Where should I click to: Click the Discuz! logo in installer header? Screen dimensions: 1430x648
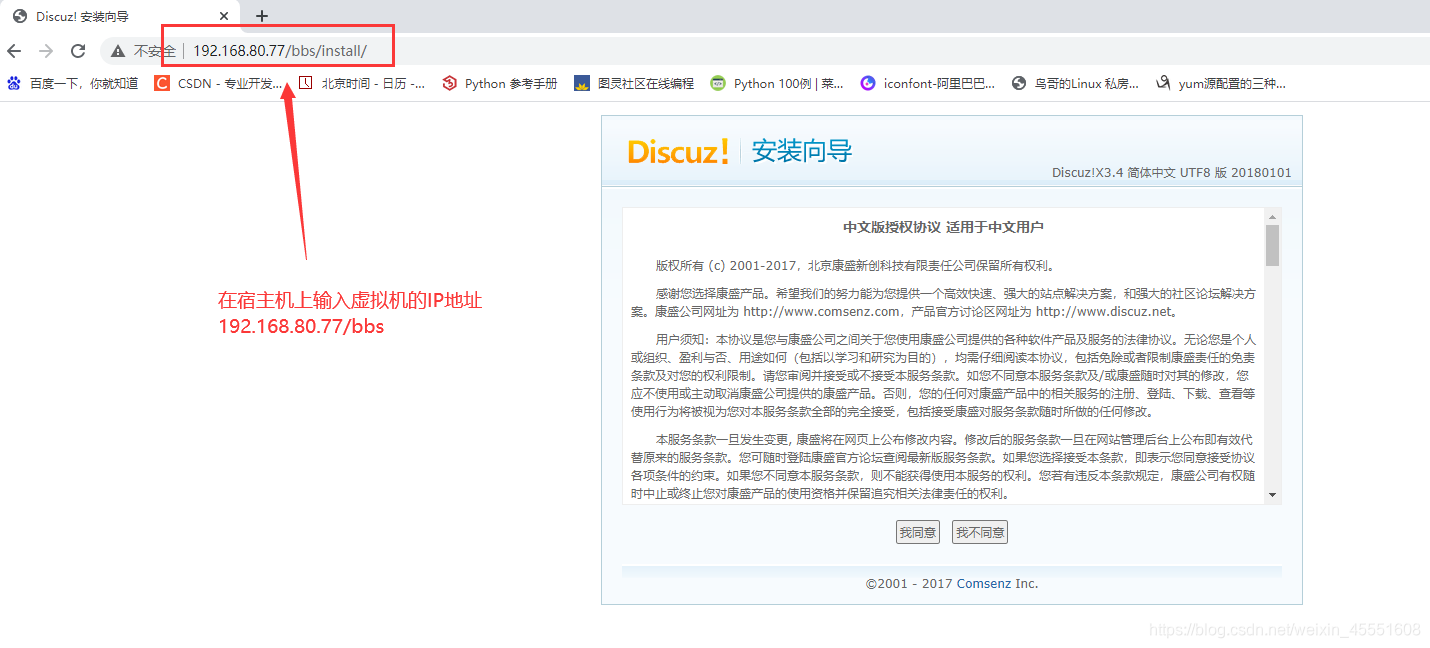coord(678,152)
